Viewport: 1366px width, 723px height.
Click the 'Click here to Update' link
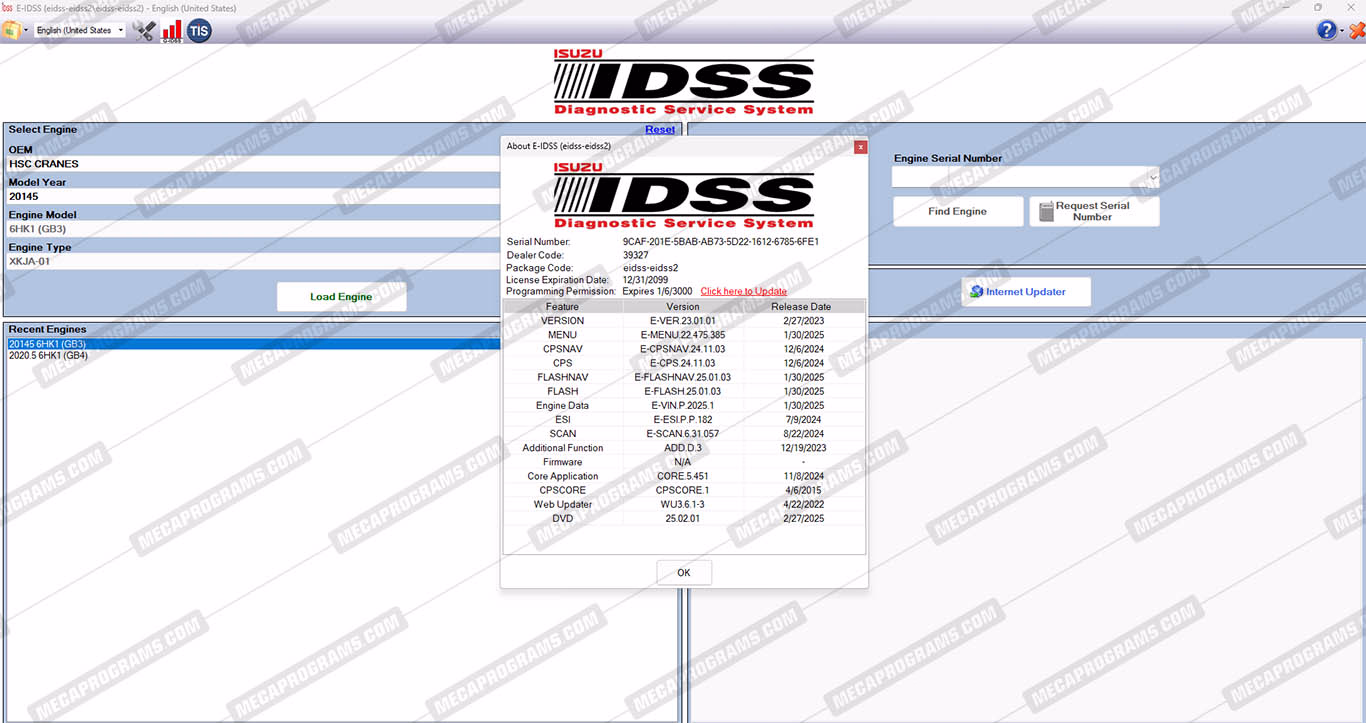click(743, 292)
